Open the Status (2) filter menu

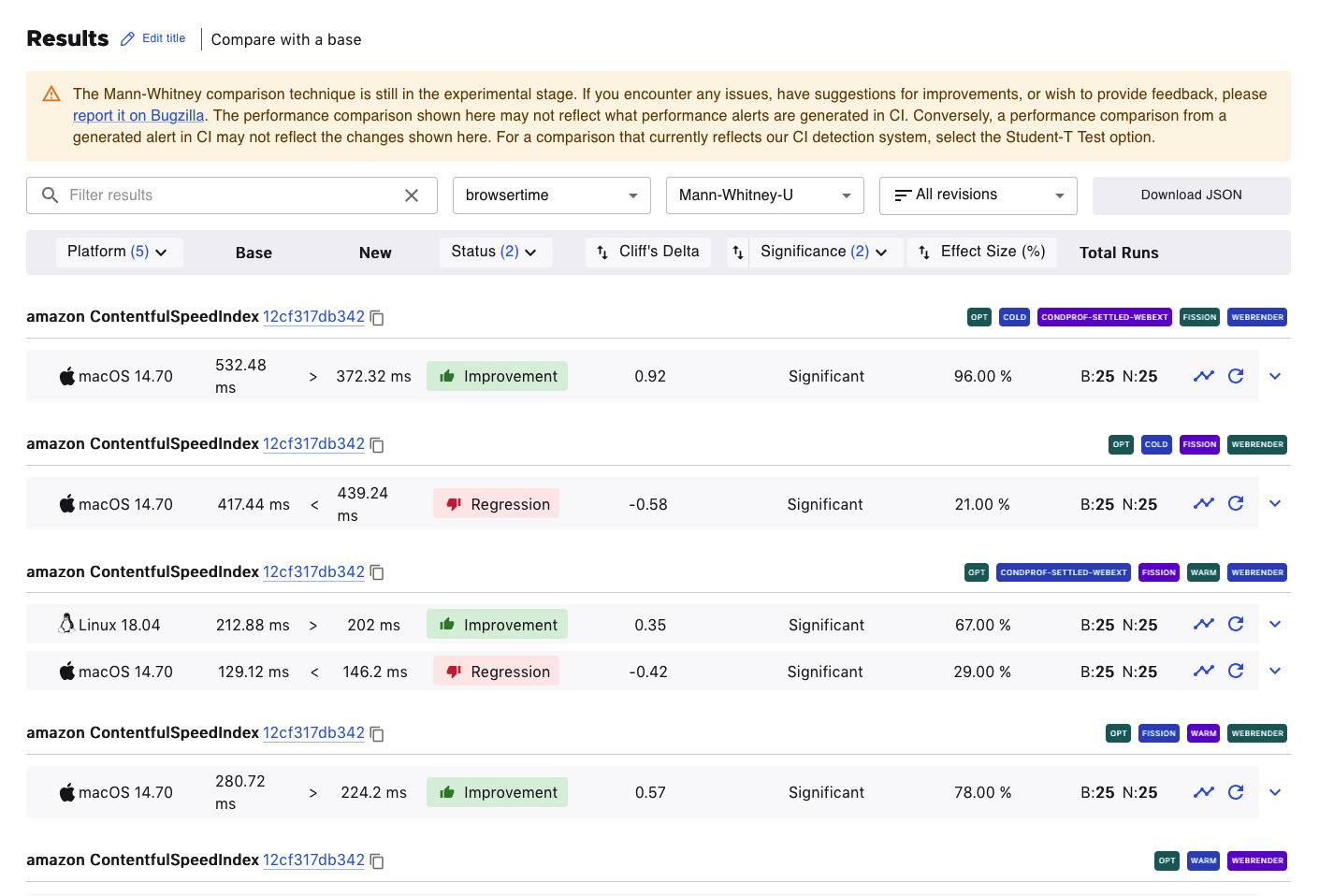[495, 252]
